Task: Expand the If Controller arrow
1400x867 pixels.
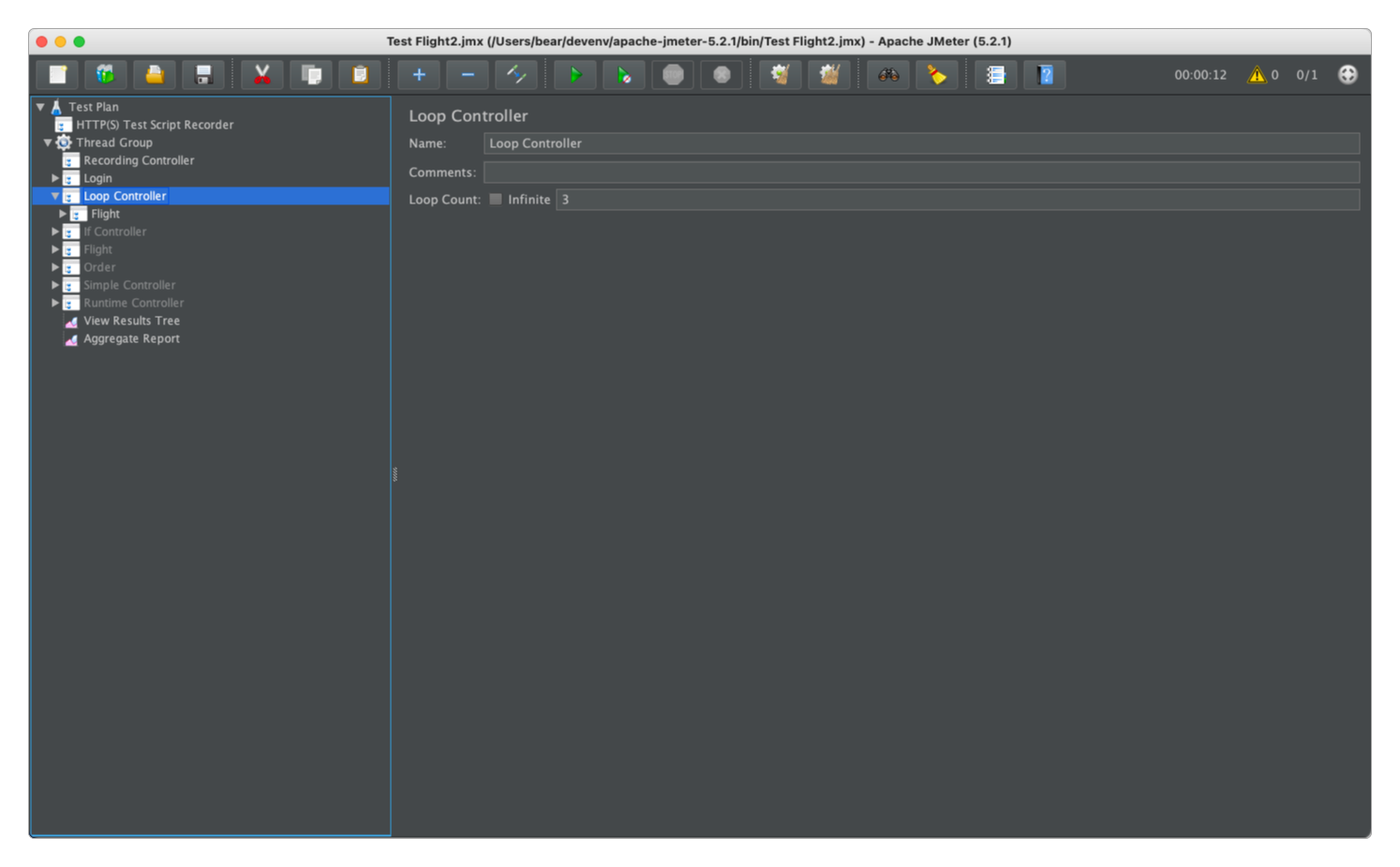Action: tap(55, 232)
